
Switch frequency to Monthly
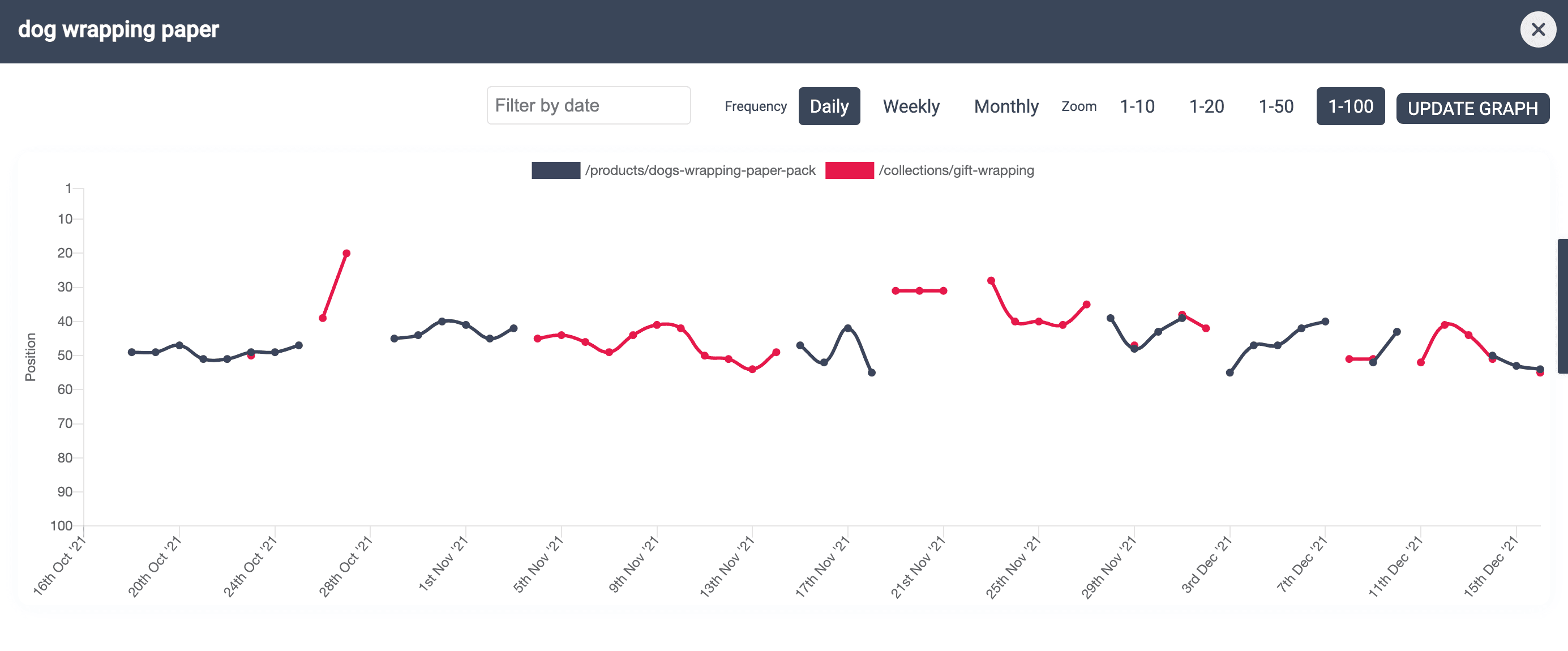pyautogui.click(x=1006, y=106)
